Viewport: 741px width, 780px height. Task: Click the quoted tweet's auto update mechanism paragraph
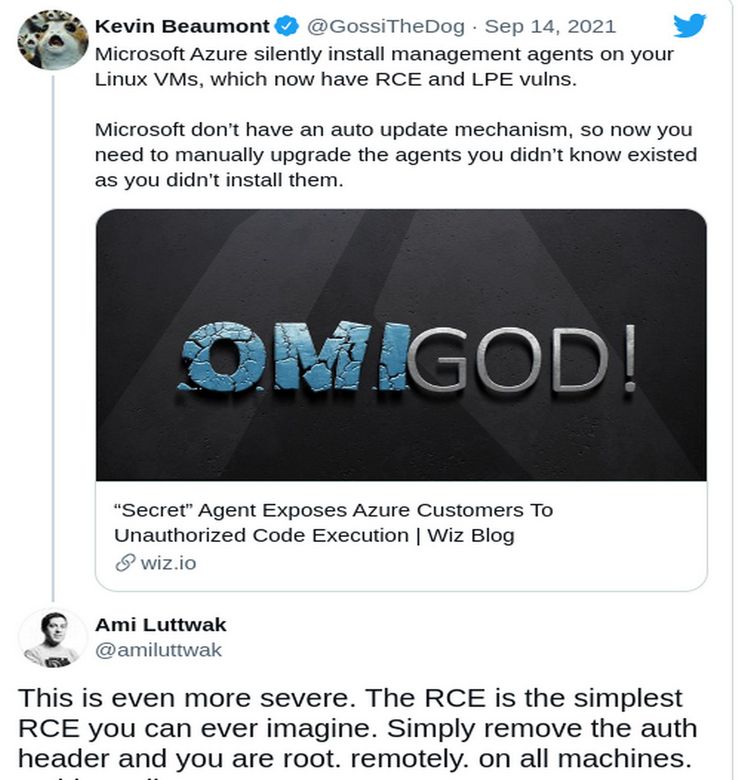396,155
